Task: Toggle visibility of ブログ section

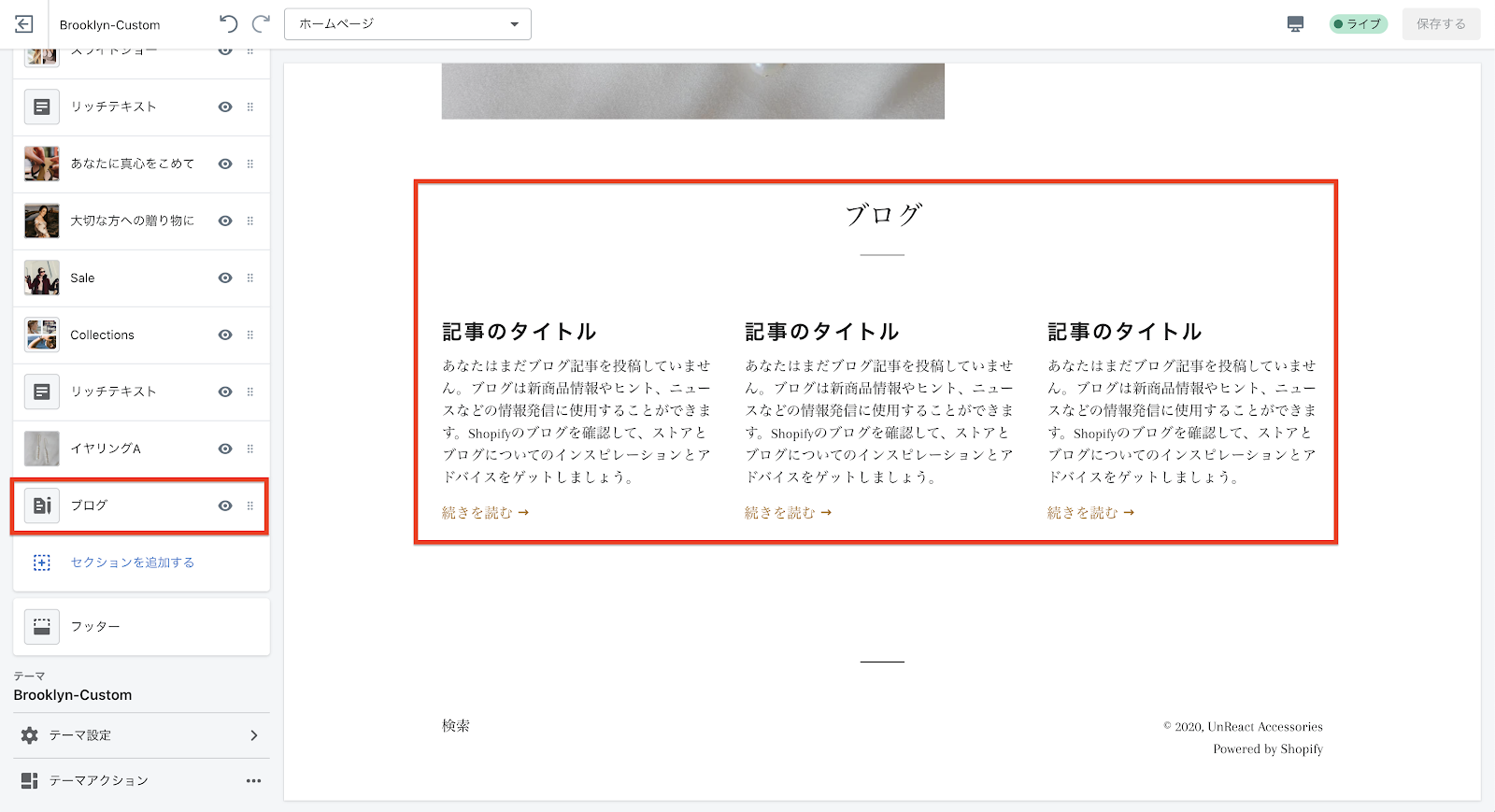Action: (x=225, y=506)
